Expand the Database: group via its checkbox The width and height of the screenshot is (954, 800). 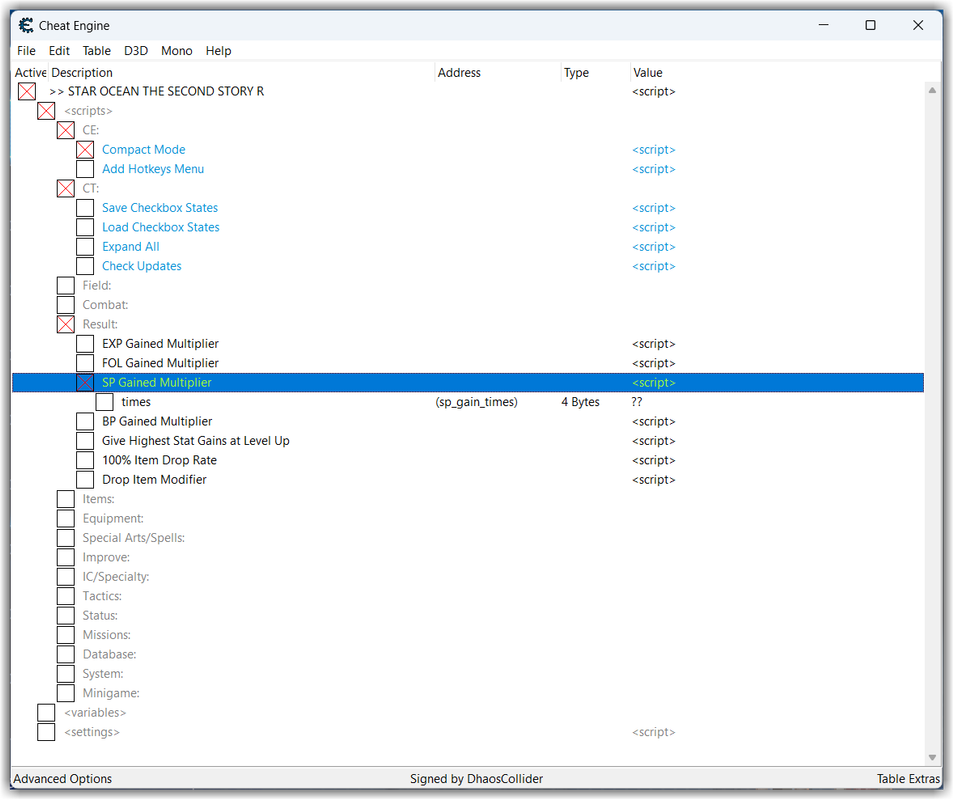point(66,655)
